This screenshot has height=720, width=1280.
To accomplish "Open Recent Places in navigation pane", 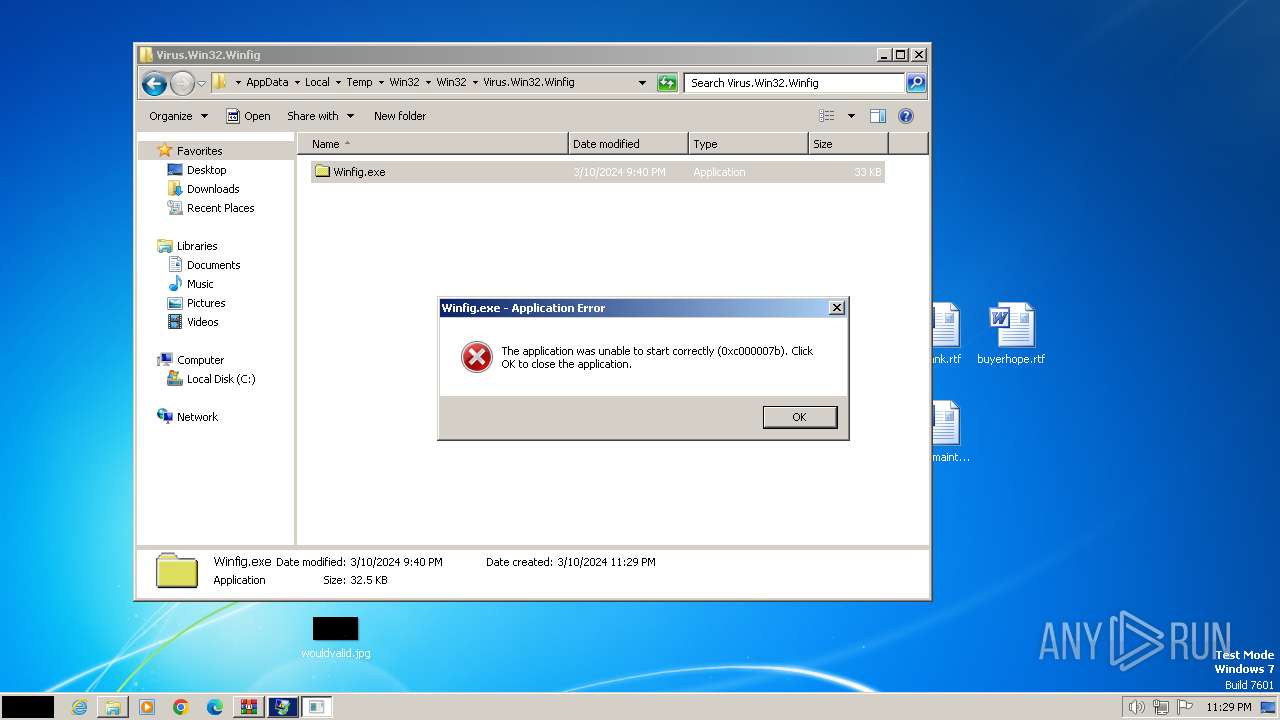I will [x=220, y=208].
